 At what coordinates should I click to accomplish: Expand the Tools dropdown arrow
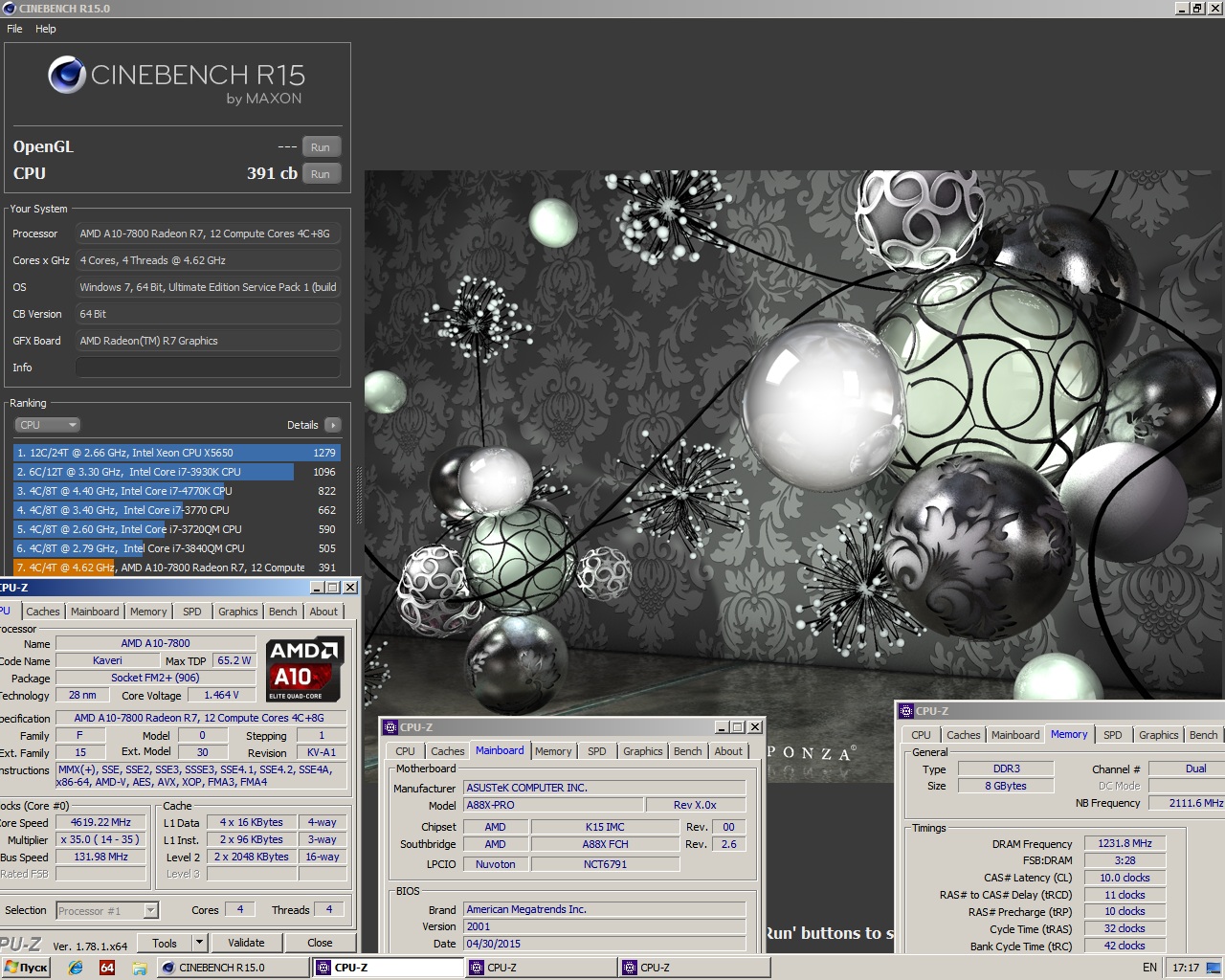pyautogui.click(x=199, y=943)
